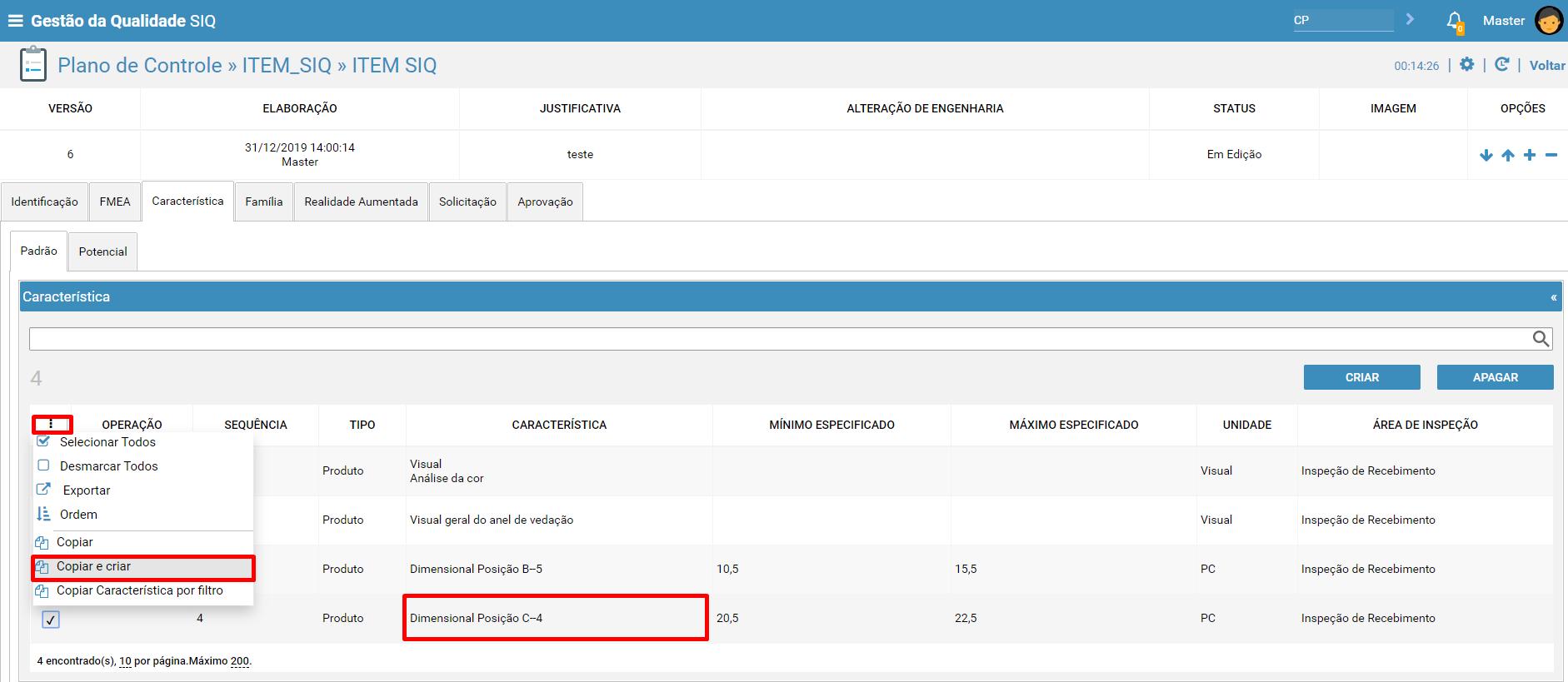Viewport: 1568px width, 682px height.
Task: Click the characteristic search input field
Action: [781, 338]
